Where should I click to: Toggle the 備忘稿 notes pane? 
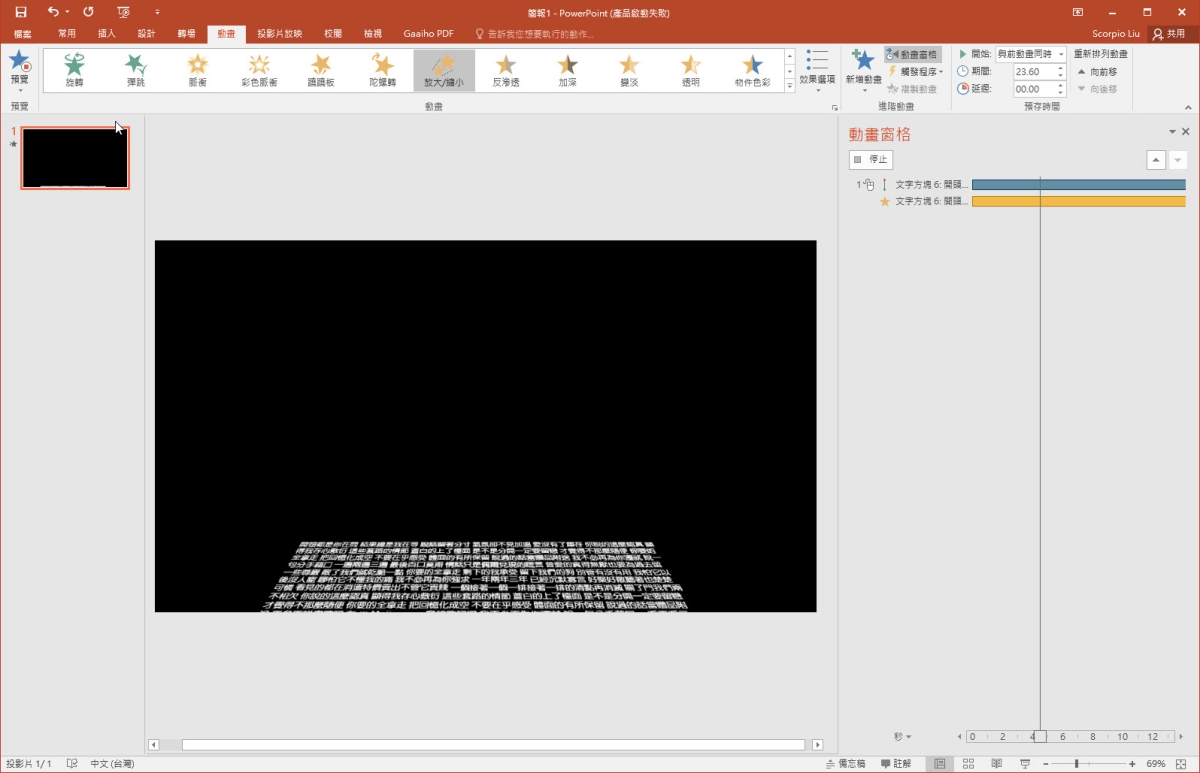point(847,763)
